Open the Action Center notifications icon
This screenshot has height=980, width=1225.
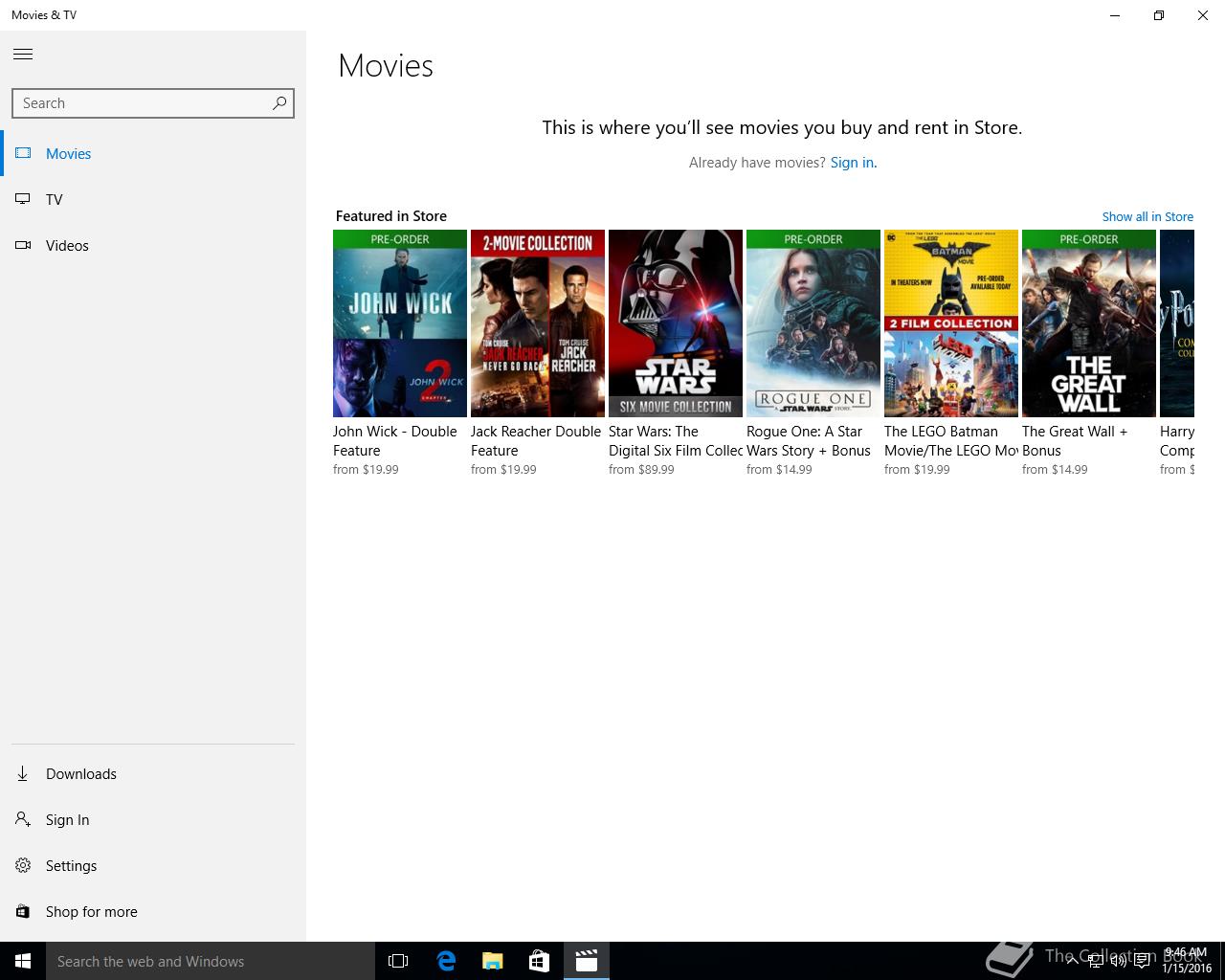[x=1142, y=961]
